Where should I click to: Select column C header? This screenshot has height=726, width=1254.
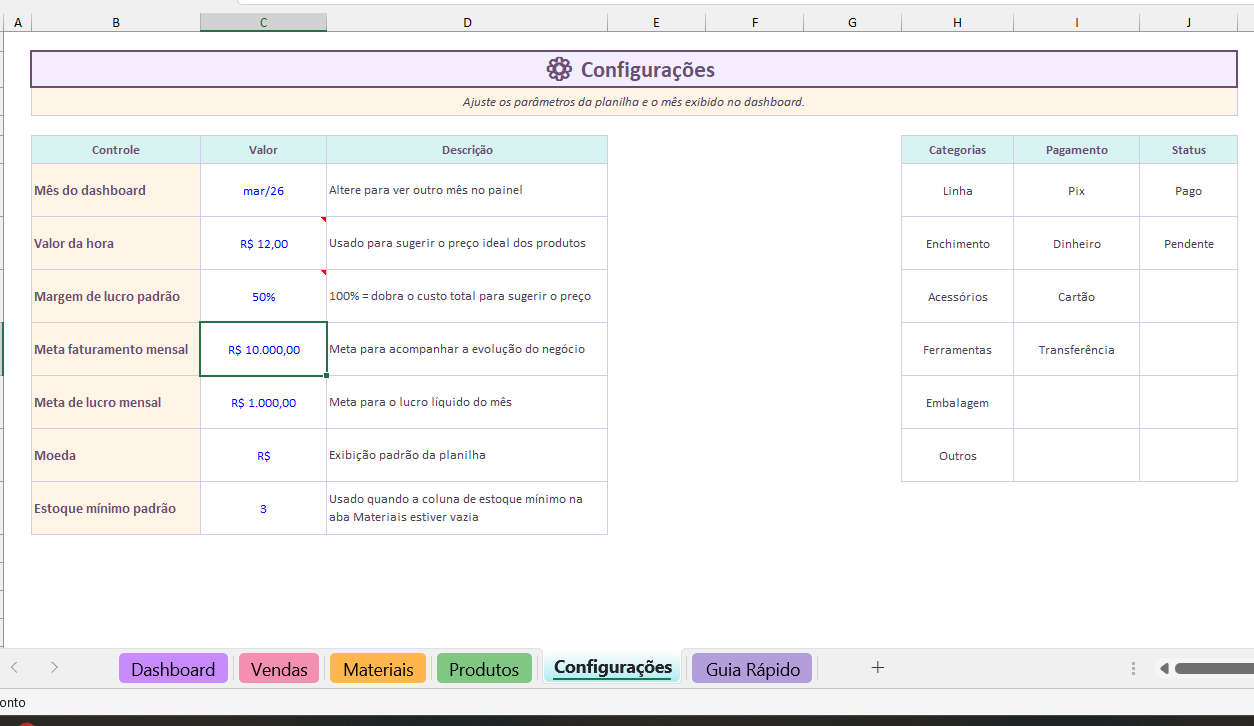(x=263, y=22)
